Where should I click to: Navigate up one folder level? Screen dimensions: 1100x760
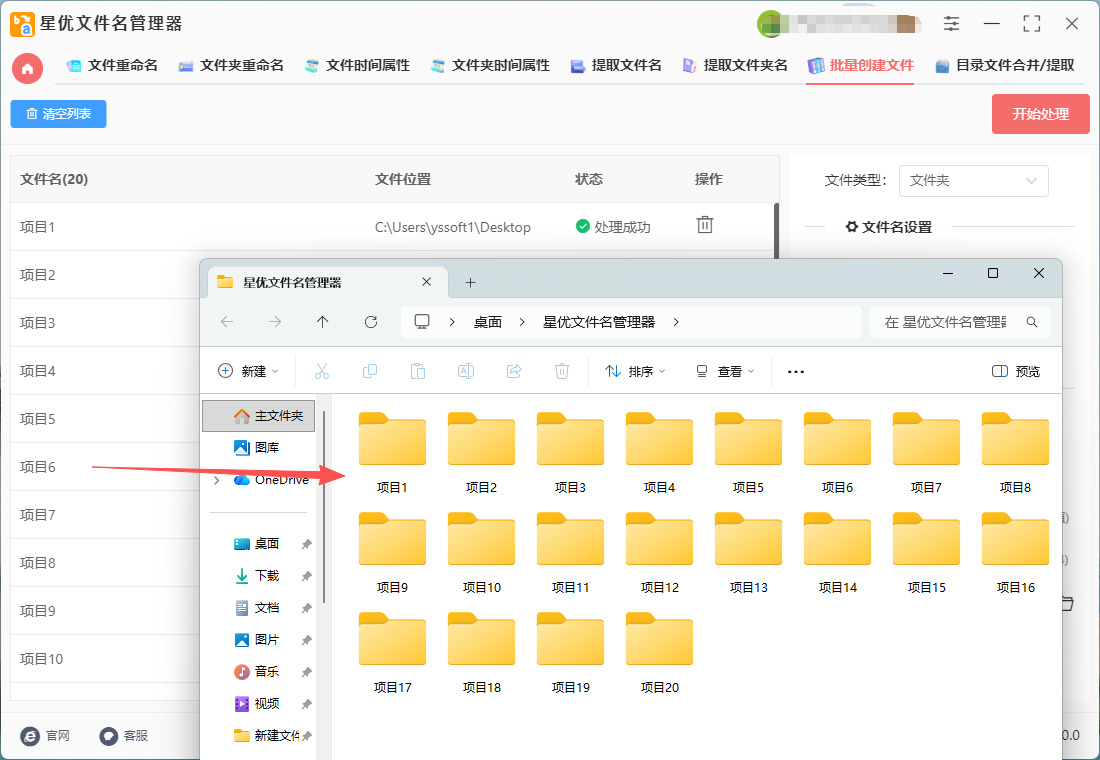coord(322,322)
